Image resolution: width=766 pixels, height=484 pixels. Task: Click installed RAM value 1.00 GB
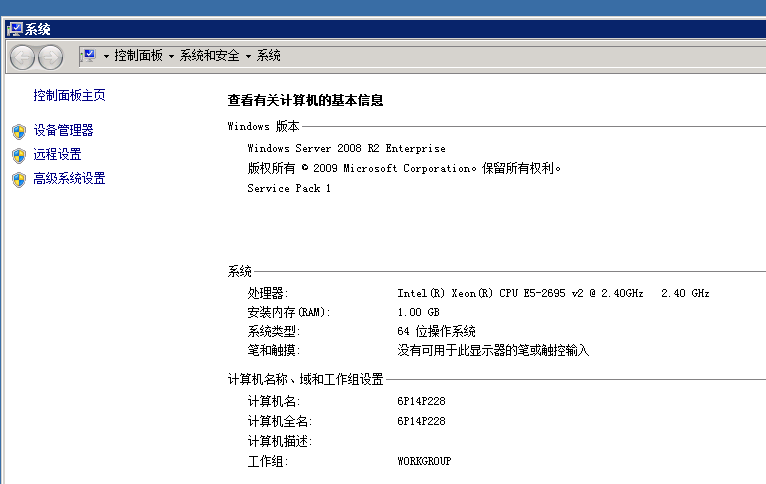418,312
